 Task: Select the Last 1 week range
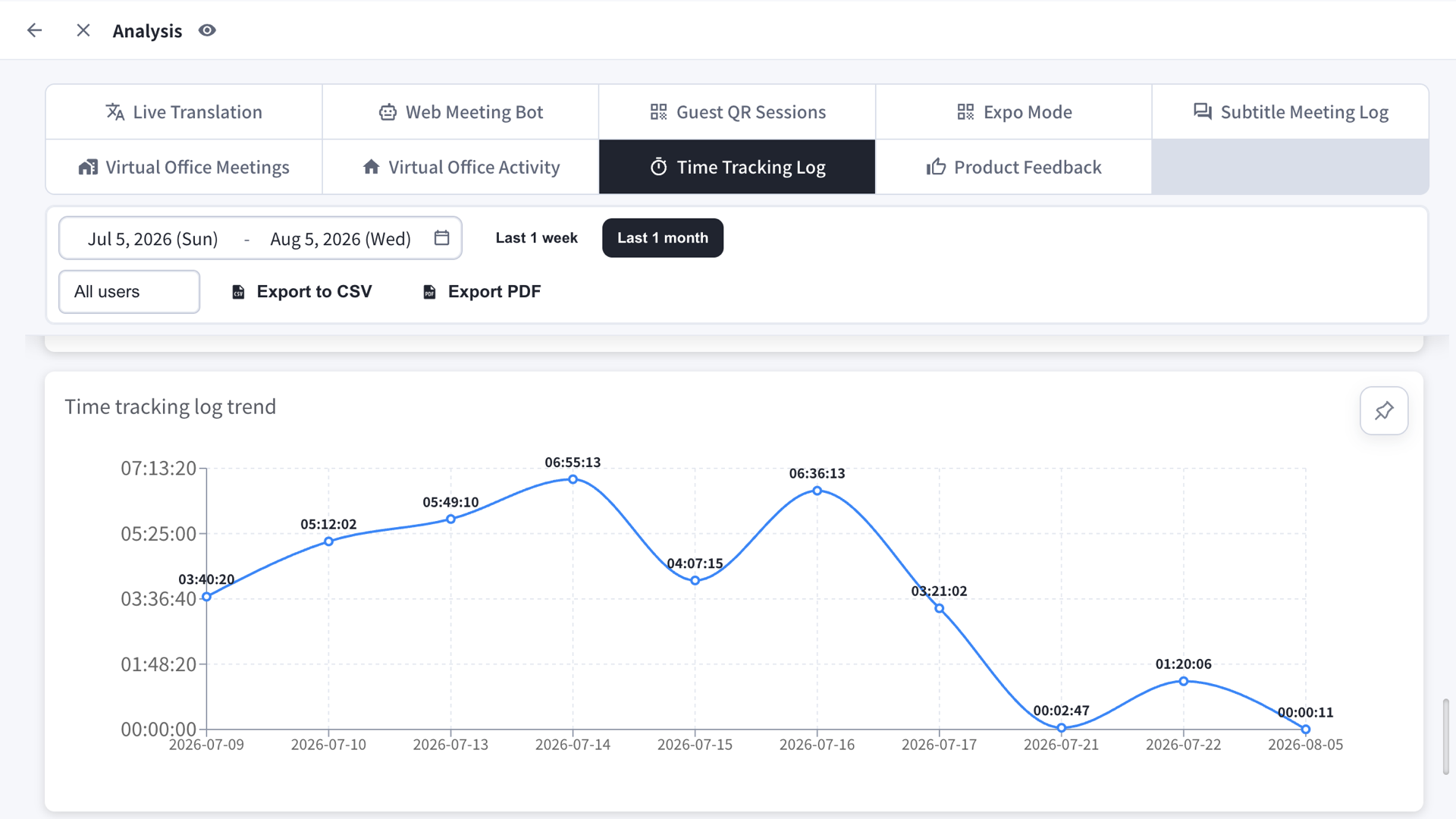pyautogui.click(x=536, y=238)
